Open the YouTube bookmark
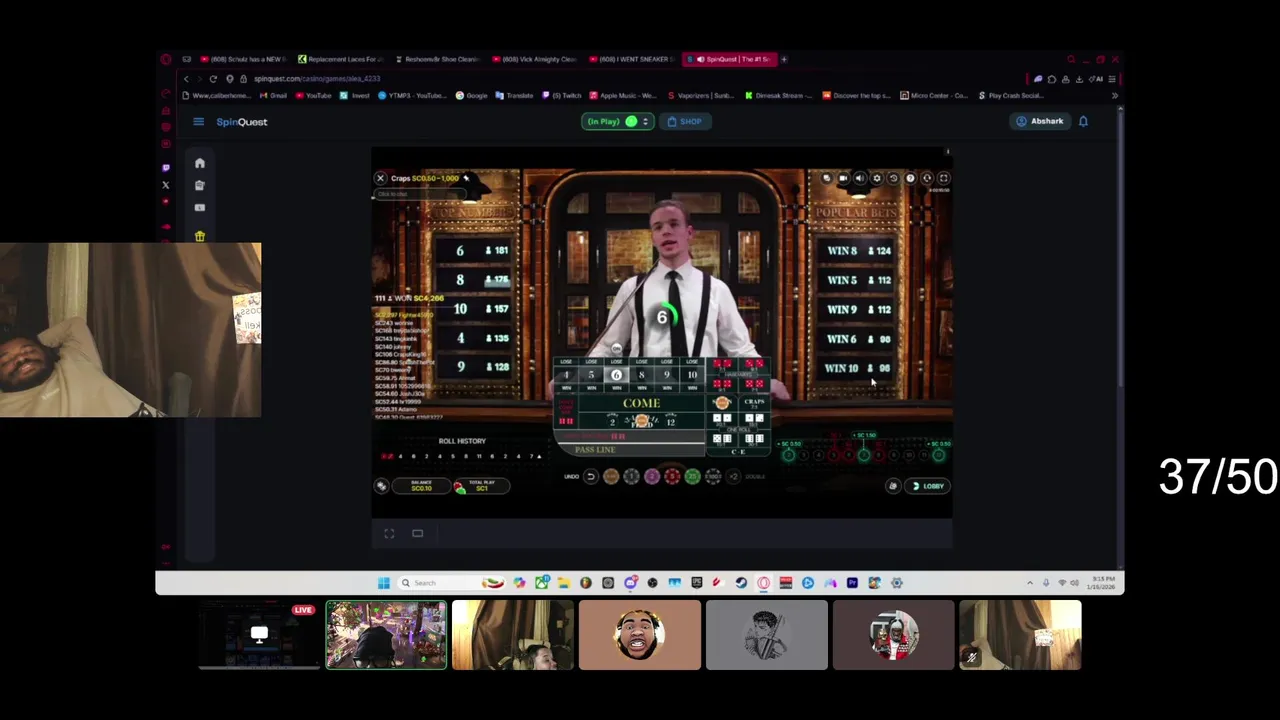Viewport: 1280px width, 720px height. (x=314, y=96)
